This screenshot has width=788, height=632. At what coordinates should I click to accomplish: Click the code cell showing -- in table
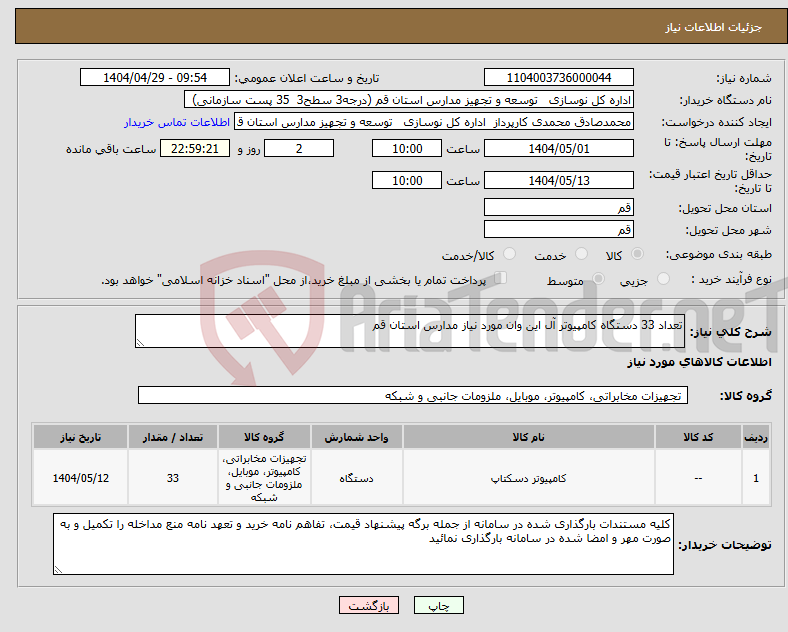click(698, 478)
